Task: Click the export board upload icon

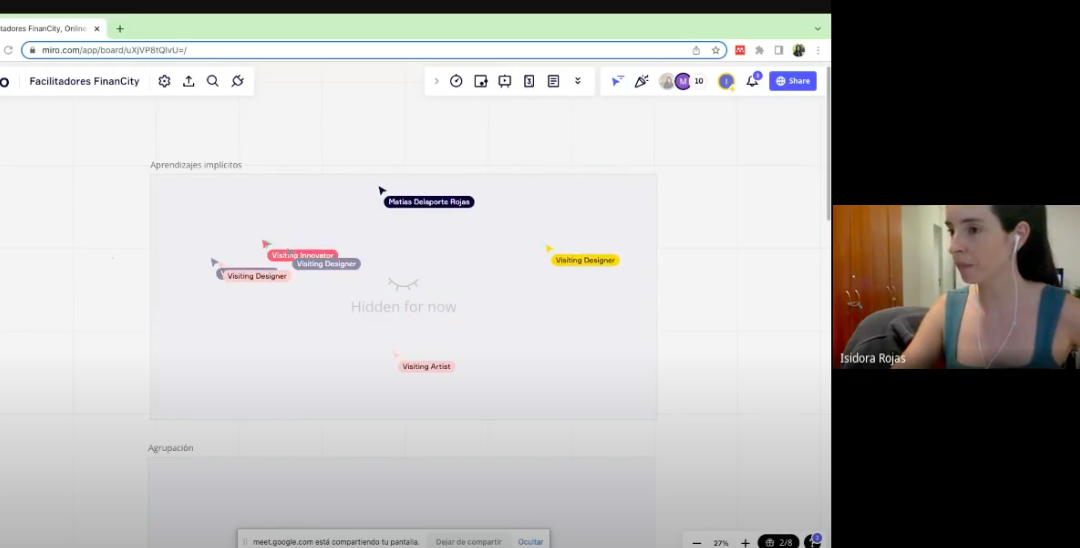Action: tap(188, 81)
